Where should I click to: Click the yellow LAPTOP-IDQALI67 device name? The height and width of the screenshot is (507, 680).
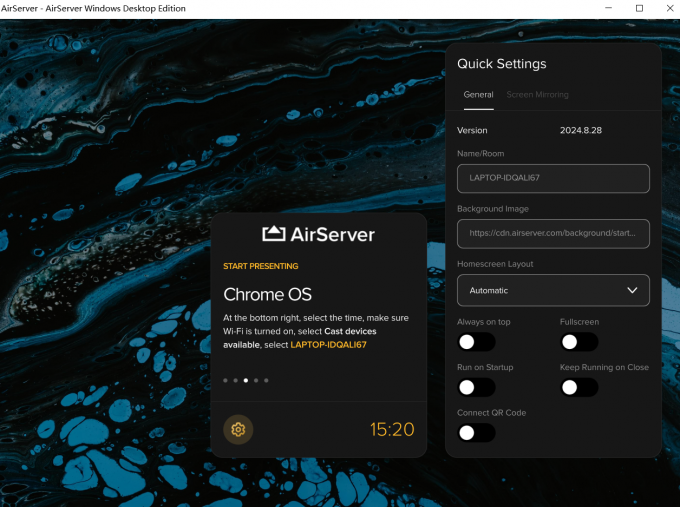point(328,345)
